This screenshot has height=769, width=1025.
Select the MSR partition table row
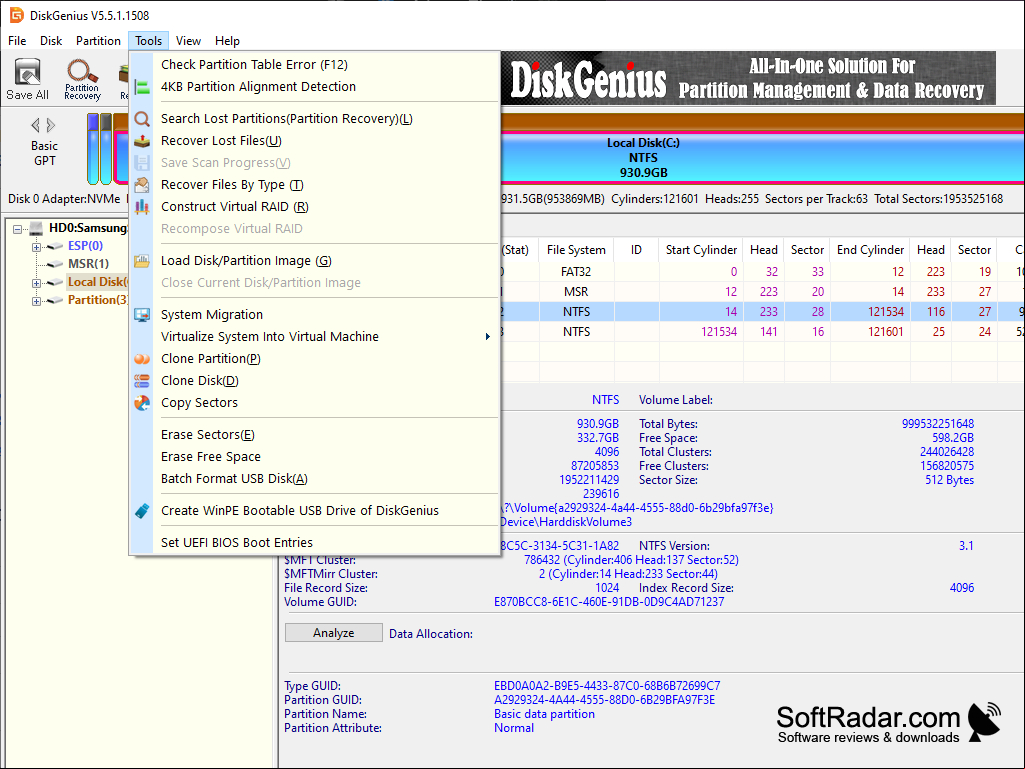pyautogui.click(x=762, y=292)
